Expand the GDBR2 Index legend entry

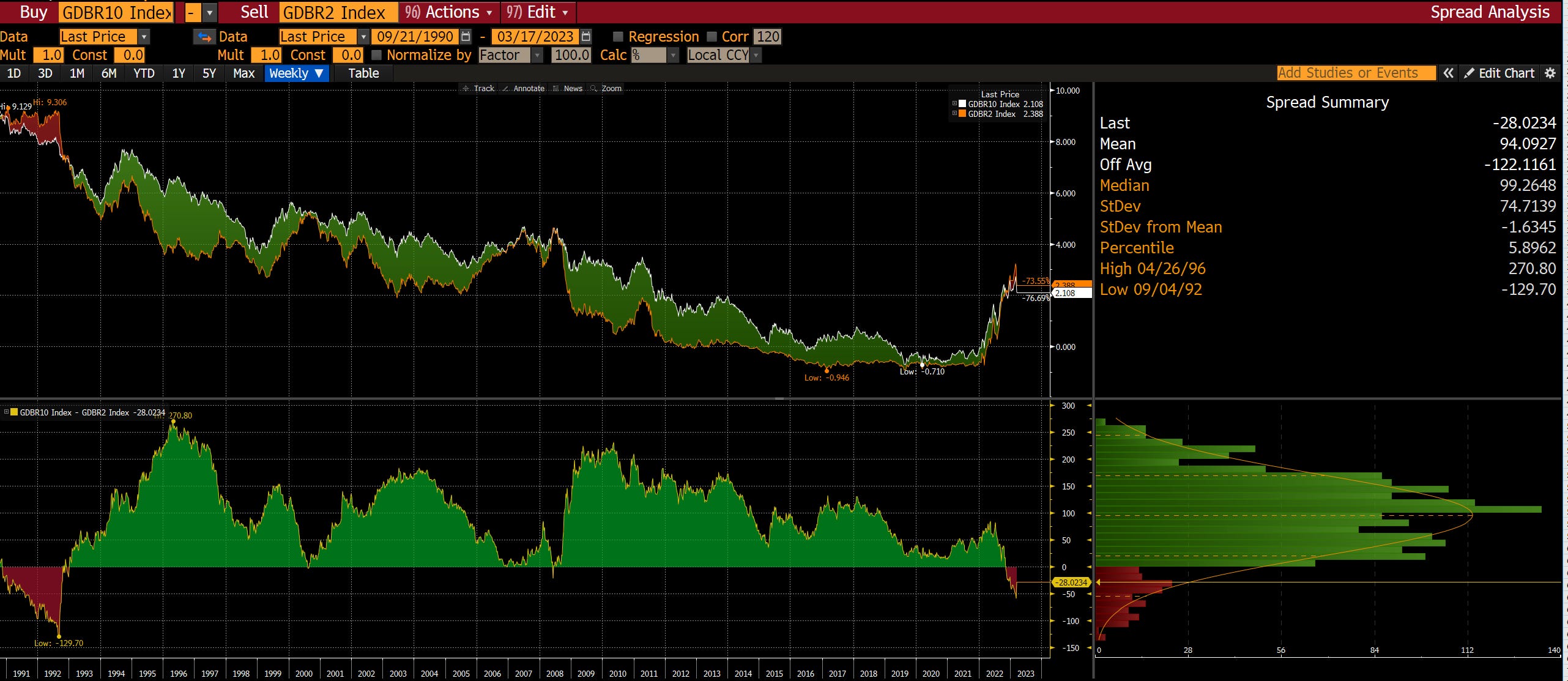pos(954,114)
